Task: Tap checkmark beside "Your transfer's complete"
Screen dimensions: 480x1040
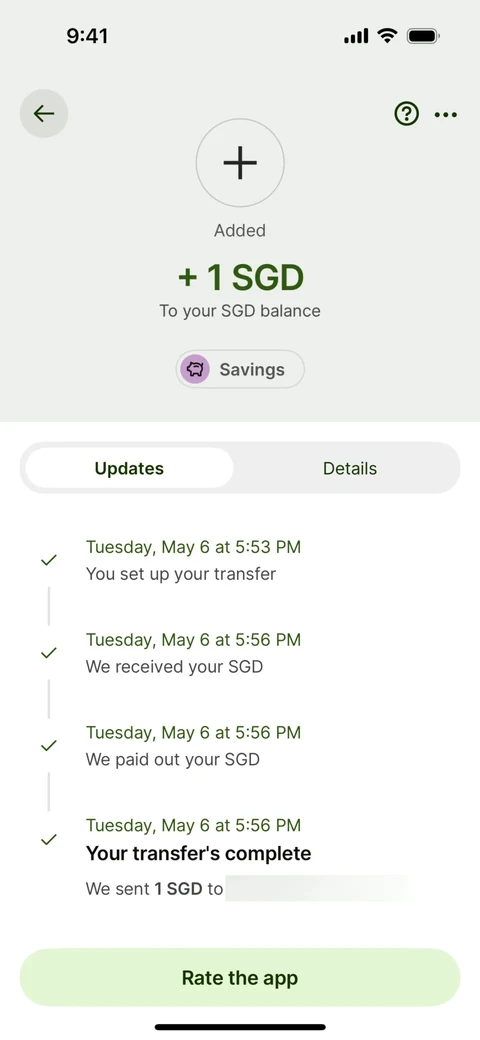Action: click(x=48, y=839)
